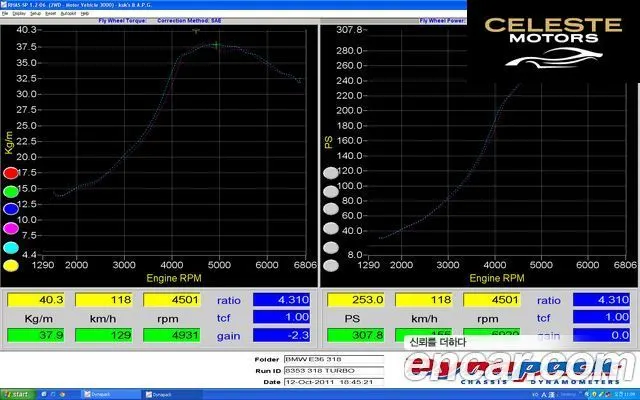Click the blue gain -2.3 field

(281, 335)
